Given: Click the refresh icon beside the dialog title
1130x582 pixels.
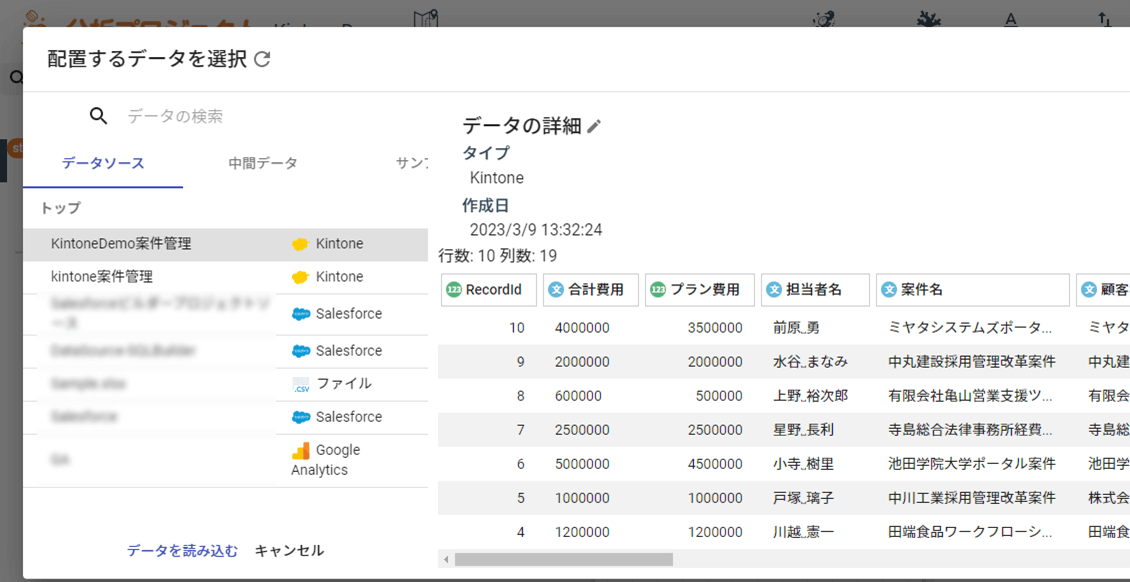Looking at the screenshot, I should 262,60.
